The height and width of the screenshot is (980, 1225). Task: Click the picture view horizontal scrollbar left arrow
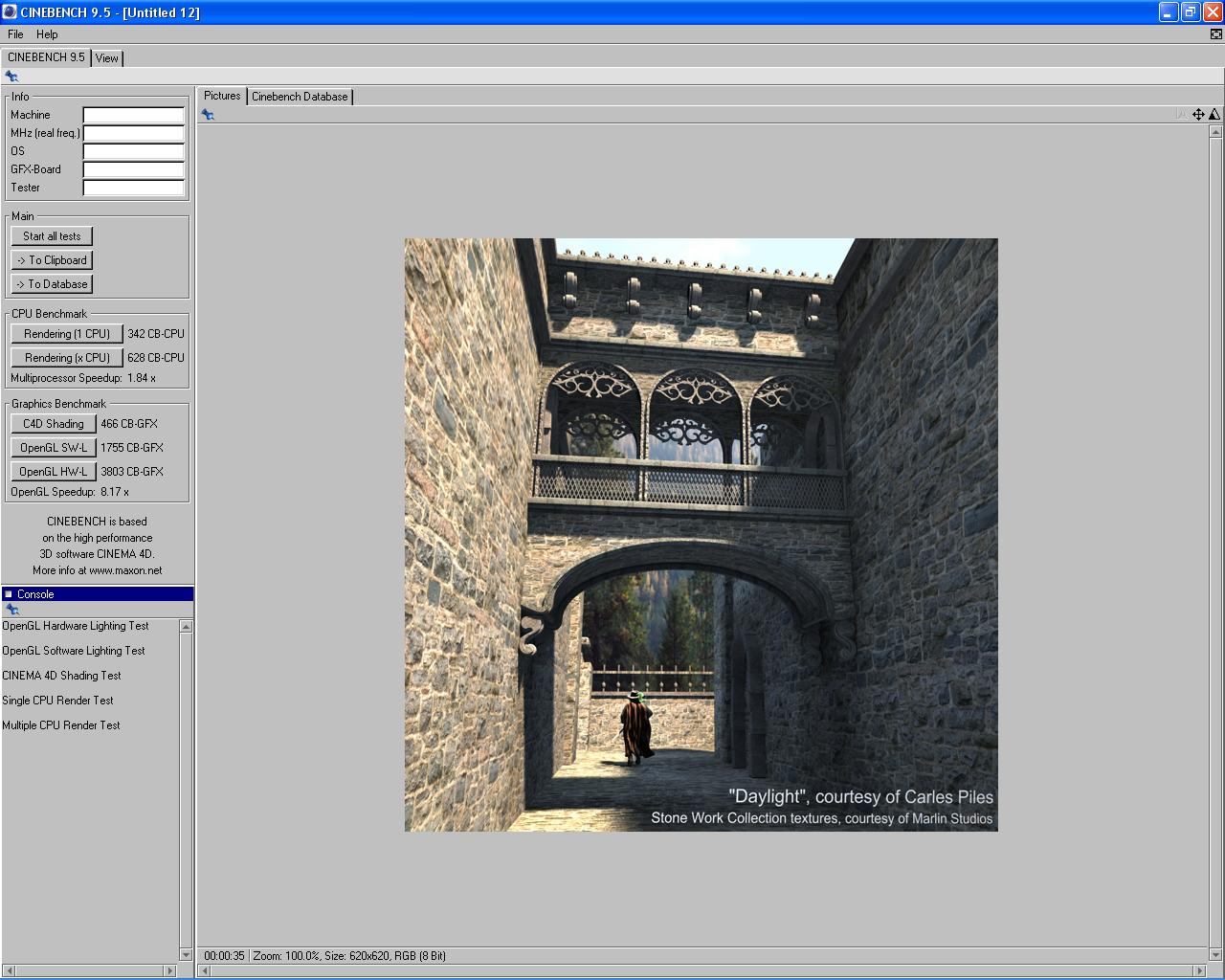(x=204, y=970)
